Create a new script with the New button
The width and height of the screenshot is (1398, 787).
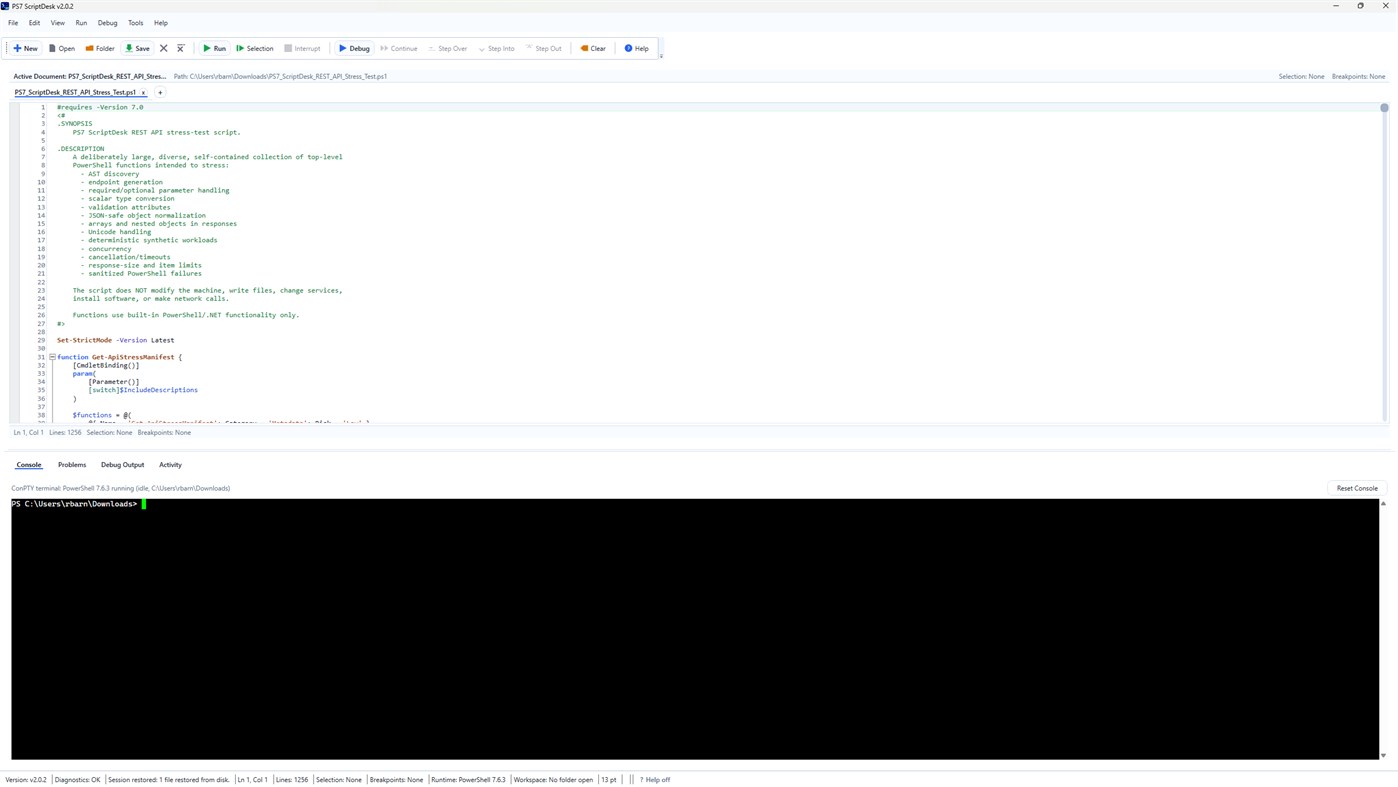[x=25, y=48]
